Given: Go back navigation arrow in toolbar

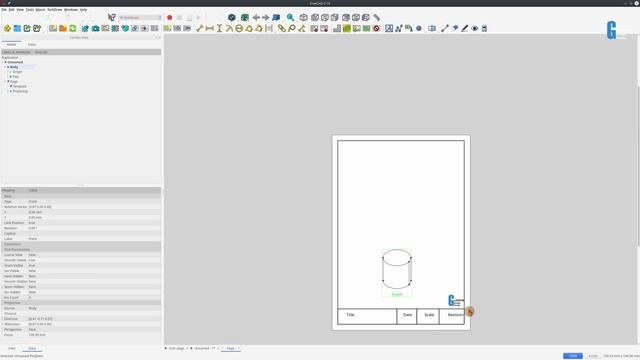Looking at the screenshot, I should coord(256,17).
